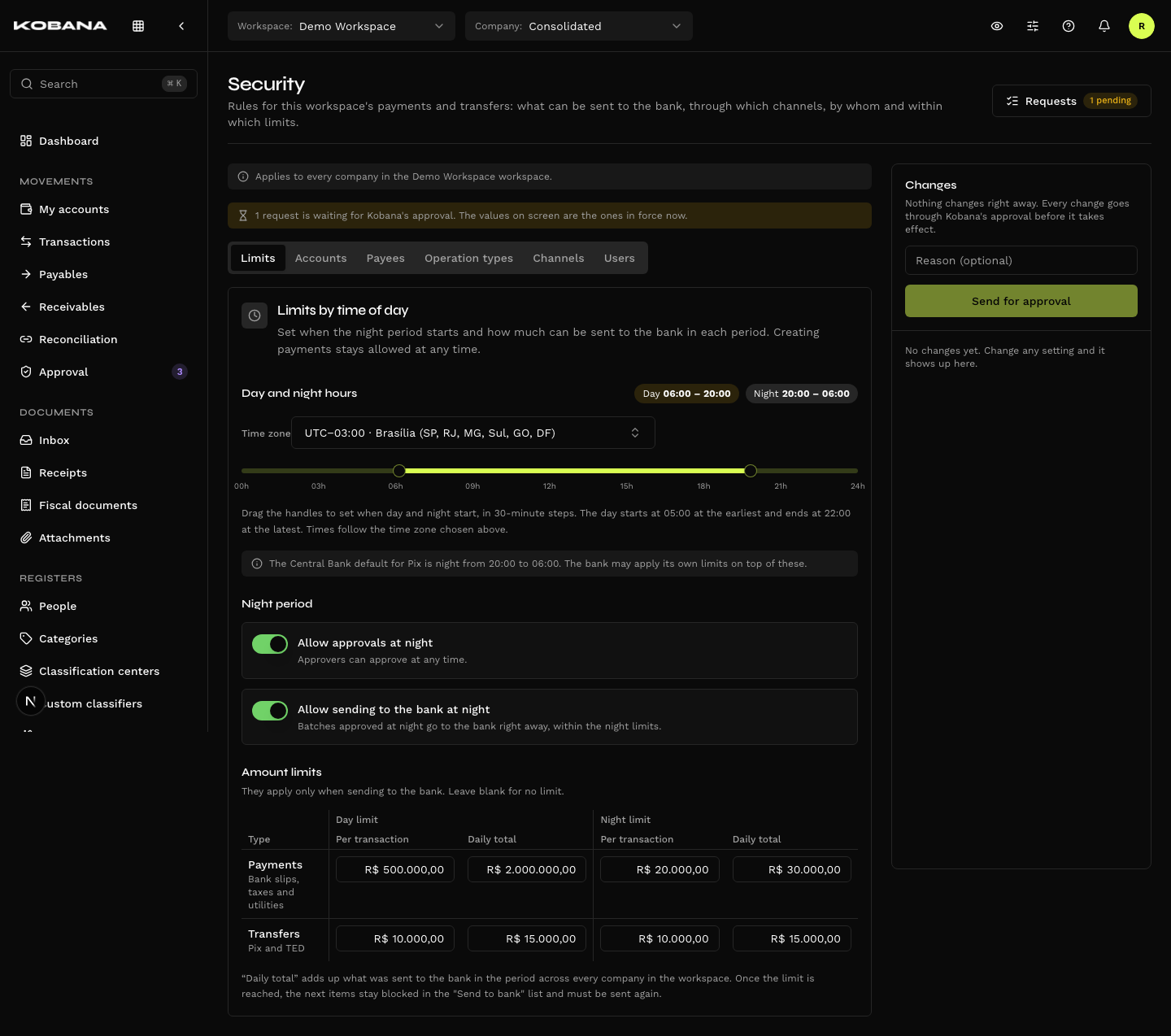Open the Inbox in the sidebar
Viewport: 1171px width, 1036px height.
point(103,440)
